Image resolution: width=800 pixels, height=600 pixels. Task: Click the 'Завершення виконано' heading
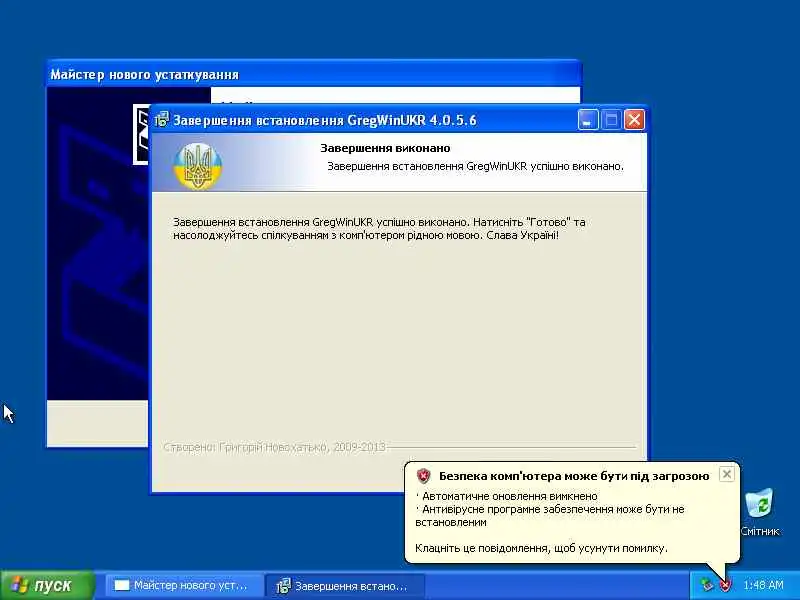(385, 148)
